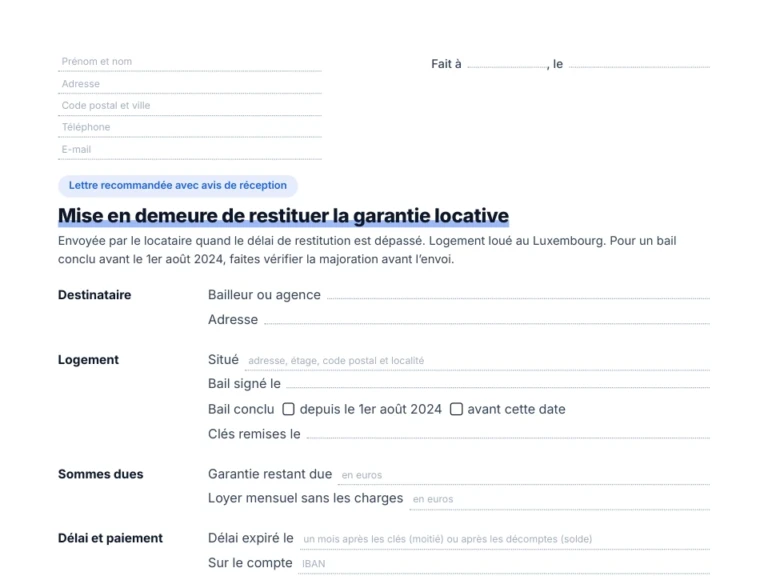
Task: Click the 'Sommes dues' section label
Action: pos(100,474)
